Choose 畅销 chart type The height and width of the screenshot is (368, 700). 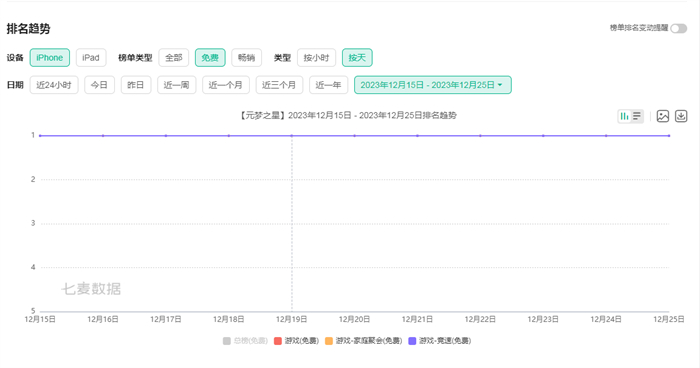click(x=246, y=58)
